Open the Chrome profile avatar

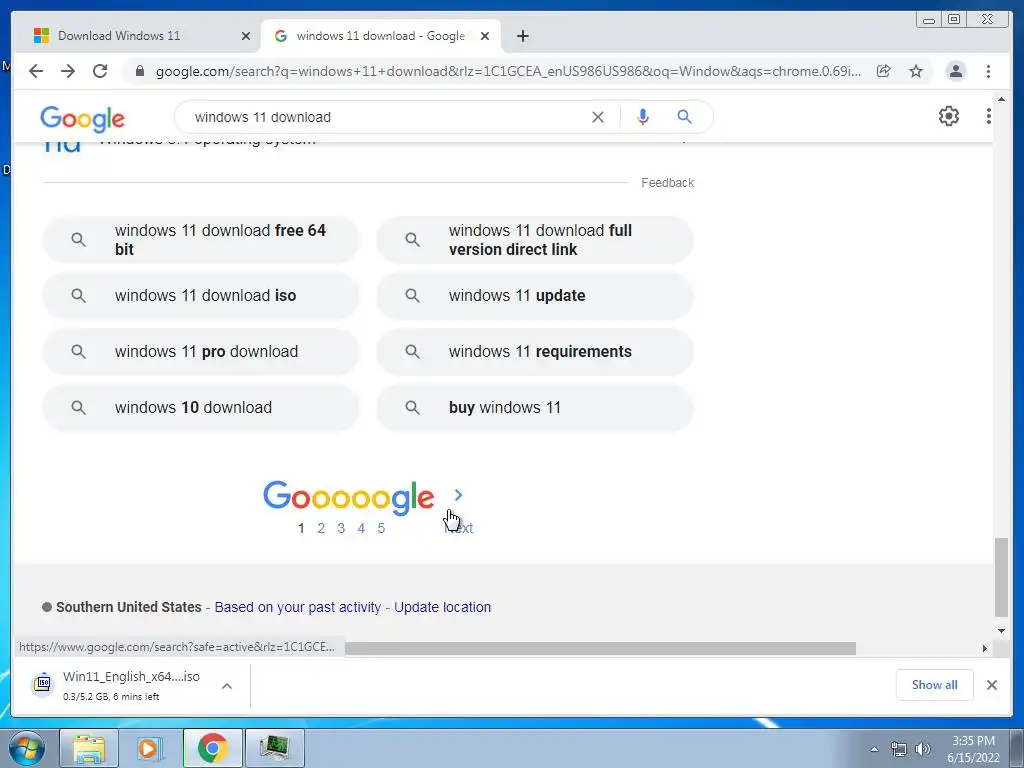click(x=955, y=71)
